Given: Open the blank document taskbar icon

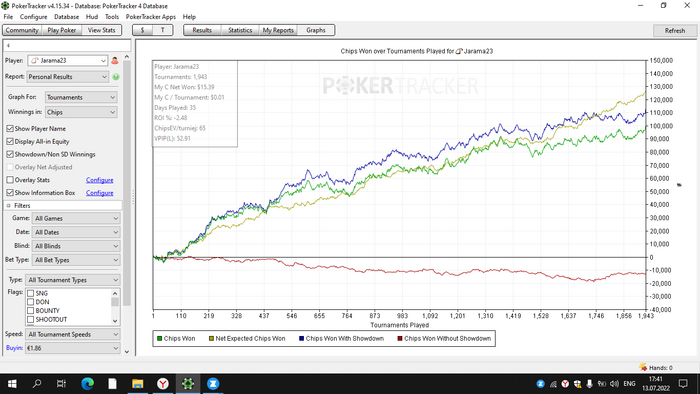Looking at the screenshot, I should coord(112,383).
